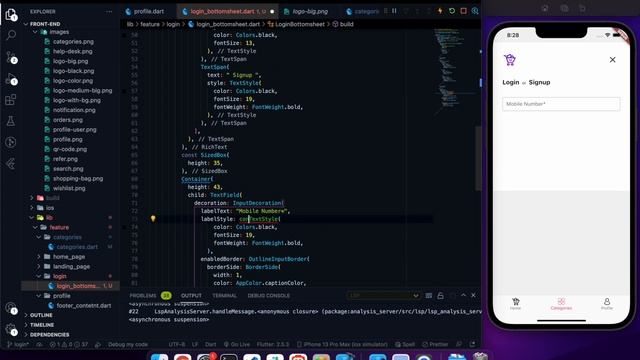Click Prettier status bar item

435,344
